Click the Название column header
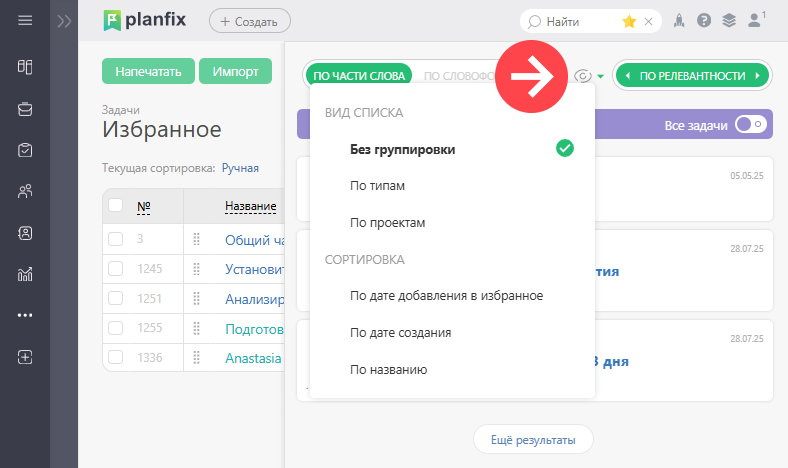The image size is (788, 468). coord(250,206)
